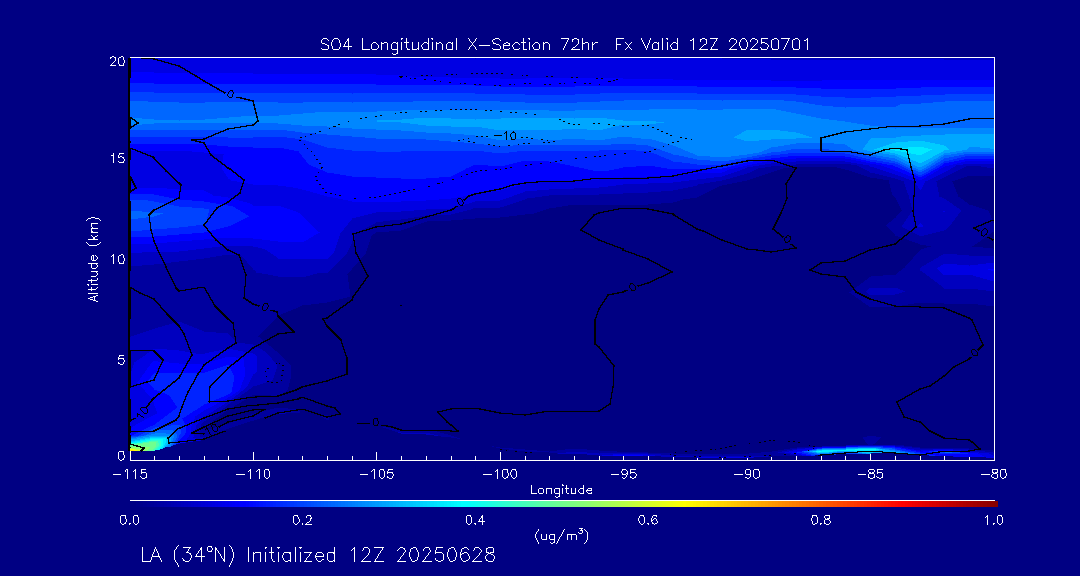Image resolution: width=1080 pixels, height=576 pixels.
Task: Click colorbar value "0.8"
Action: pos(822,521)
